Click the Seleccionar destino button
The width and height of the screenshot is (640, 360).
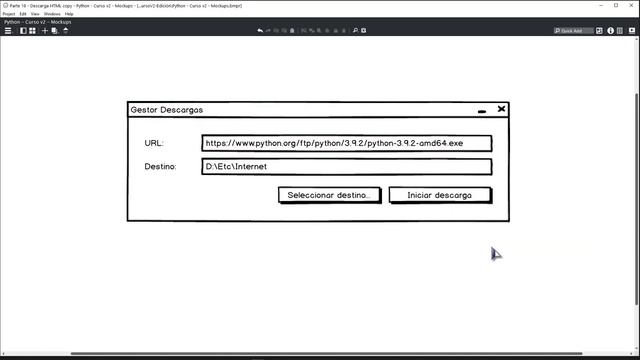click(x=329, y=195)
